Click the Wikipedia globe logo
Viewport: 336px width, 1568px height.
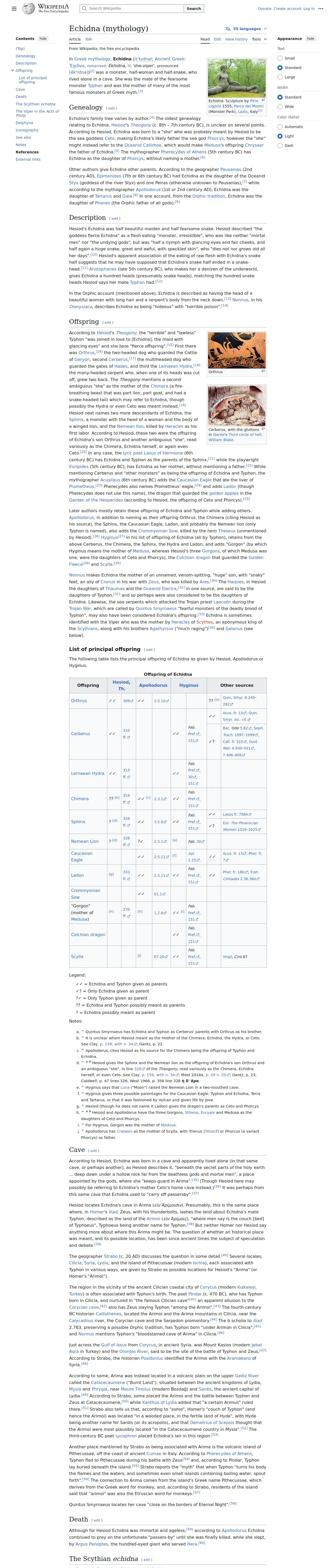[29, 9]
